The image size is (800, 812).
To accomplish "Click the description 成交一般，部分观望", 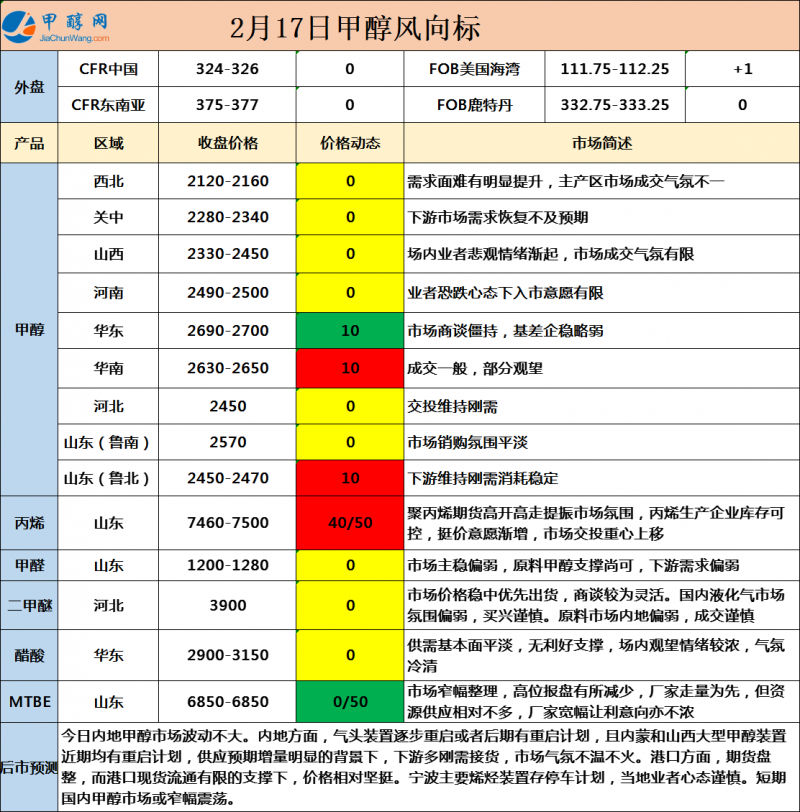I will [x=475, y=369].
